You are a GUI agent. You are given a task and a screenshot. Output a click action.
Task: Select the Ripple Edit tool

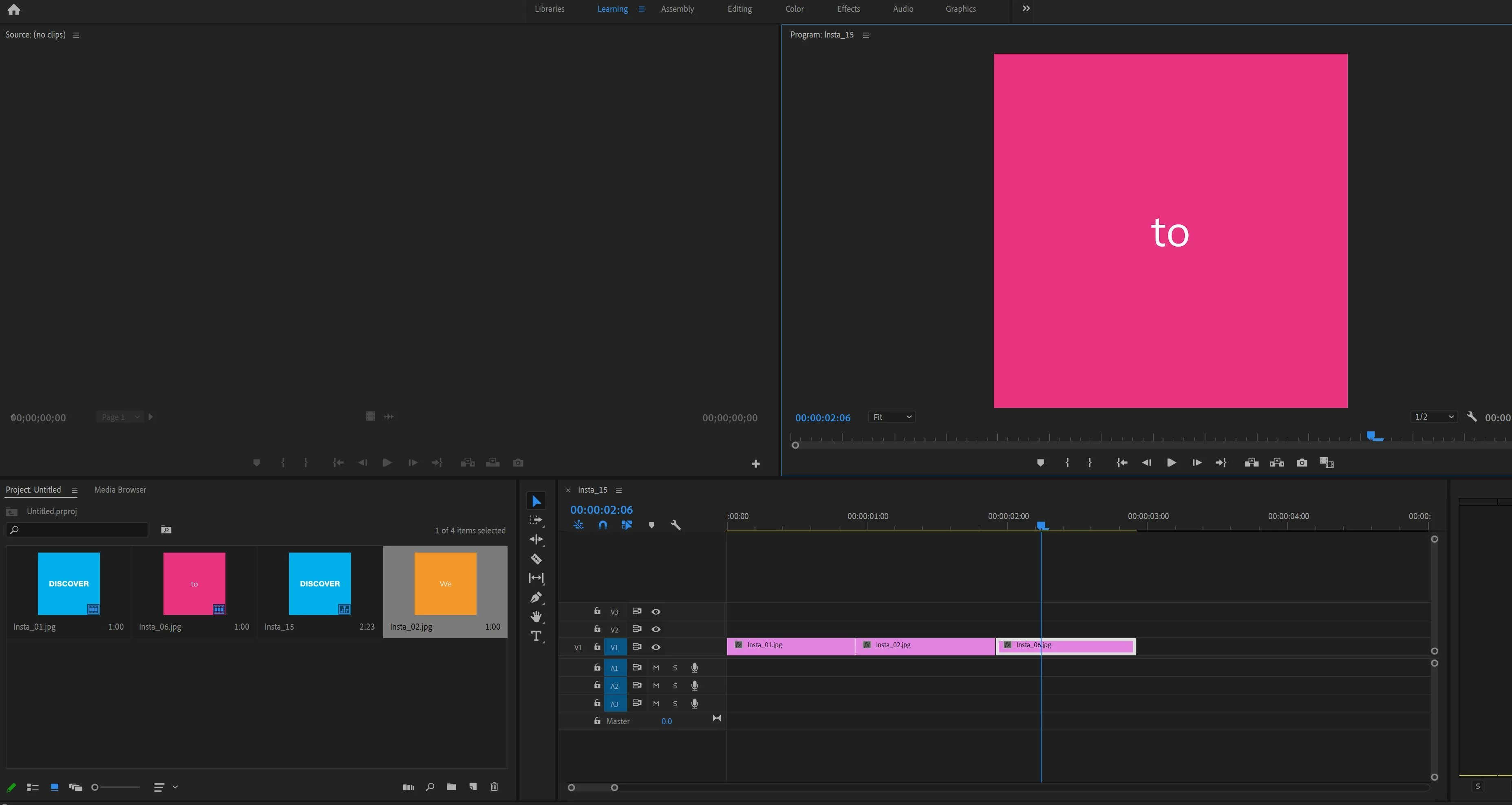(x=536, y=540)
